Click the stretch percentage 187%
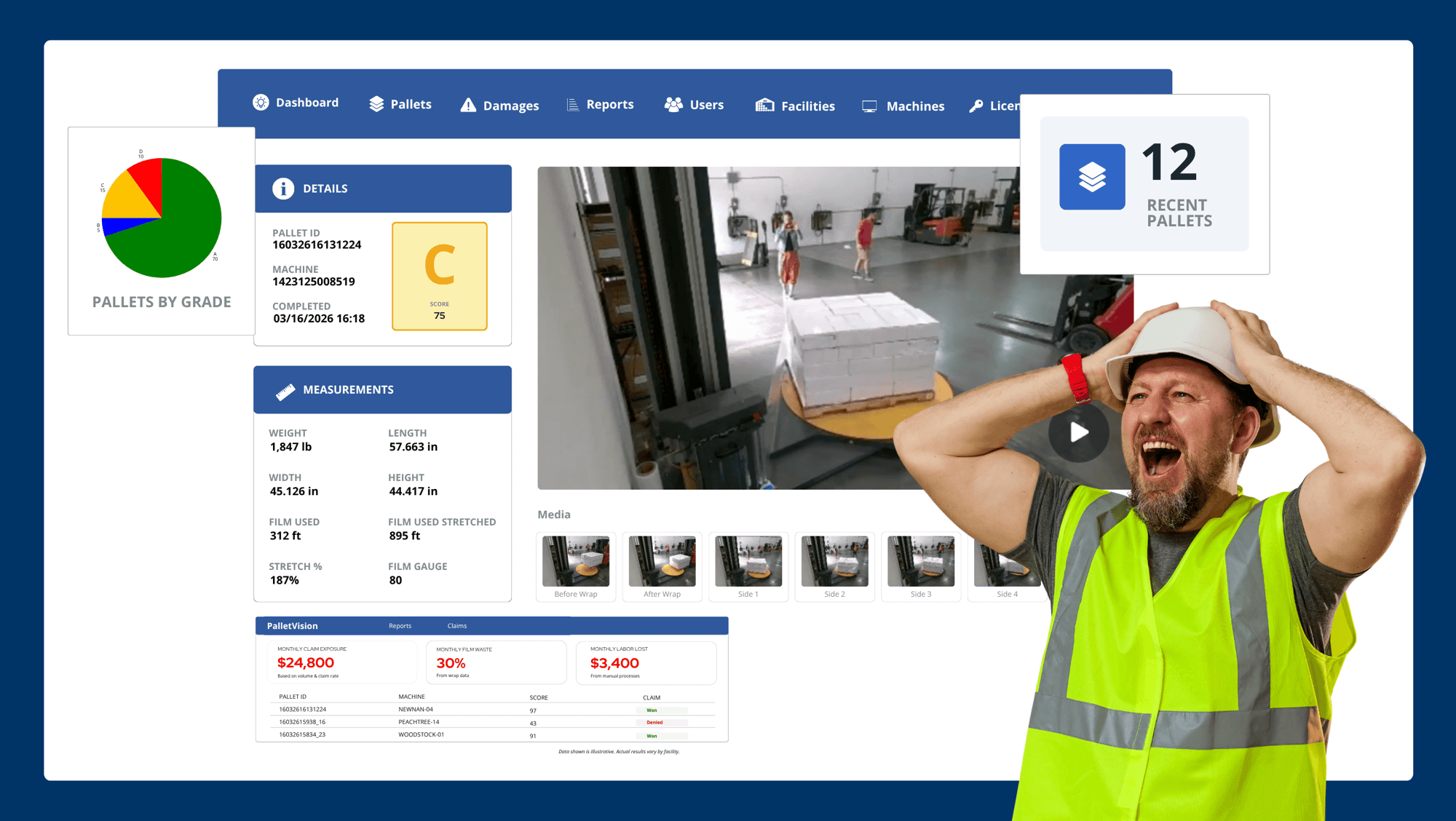This screenshot has width=1456, height=821. [284, 580]
